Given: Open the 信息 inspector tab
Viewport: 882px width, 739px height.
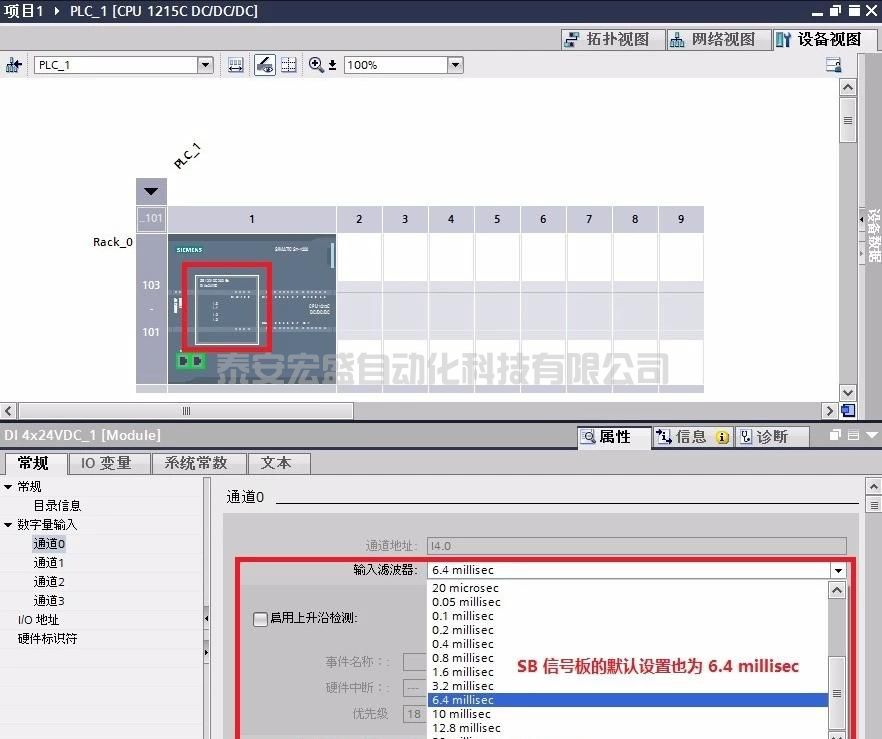Looking at the screenshot, I should click(x=691, y=437).
